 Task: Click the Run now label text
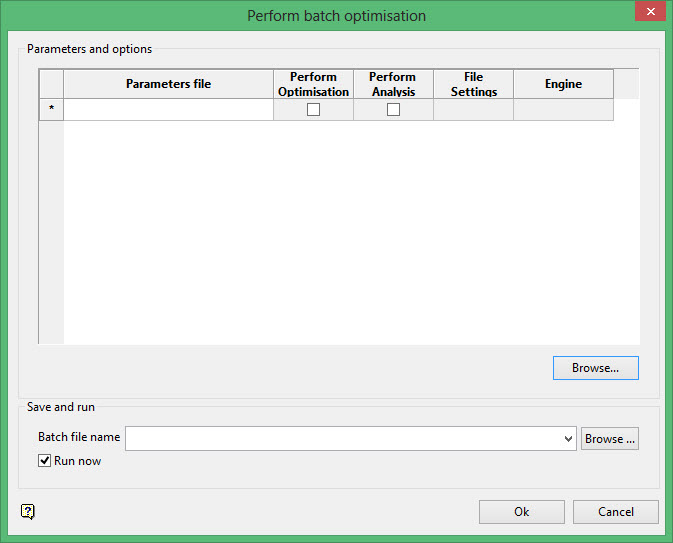pos(78,461)
